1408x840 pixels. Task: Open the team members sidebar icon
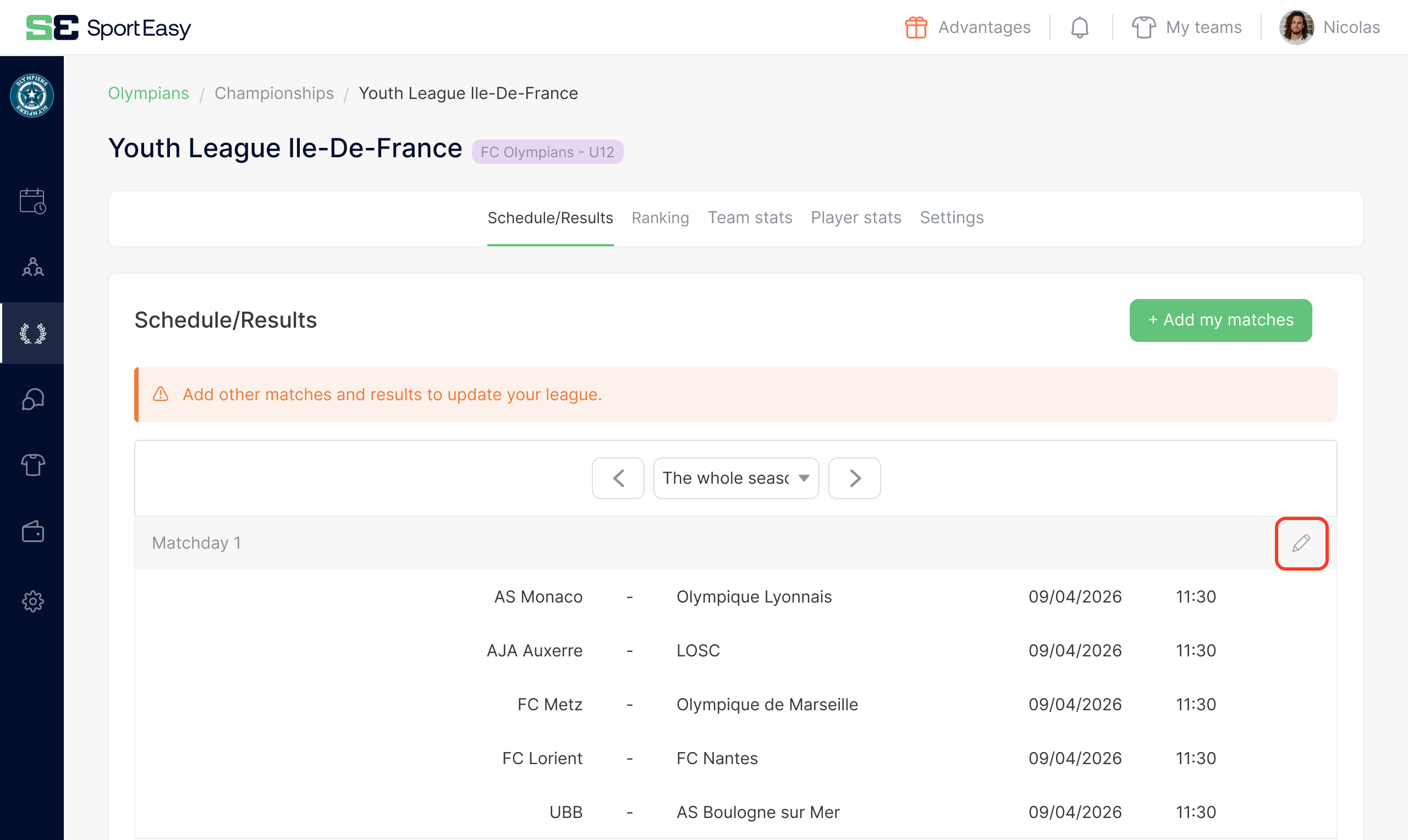(33, 267)
